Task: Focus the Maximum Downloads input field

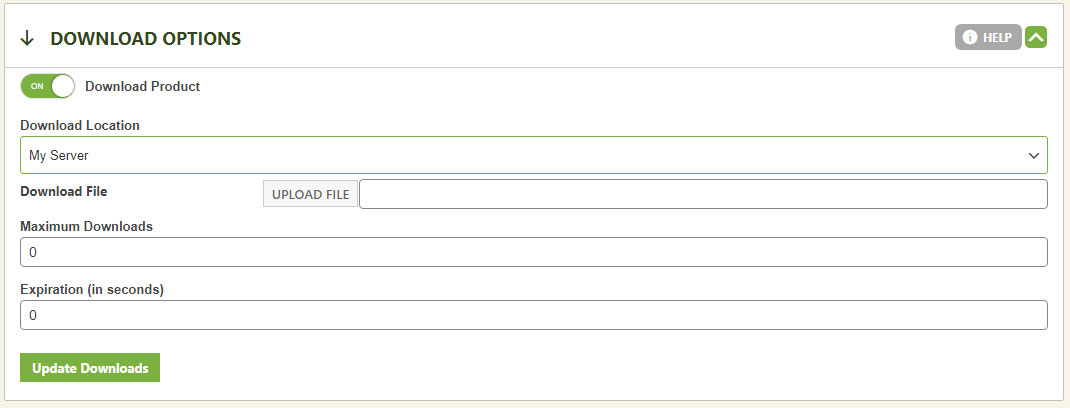Action: 534,252
